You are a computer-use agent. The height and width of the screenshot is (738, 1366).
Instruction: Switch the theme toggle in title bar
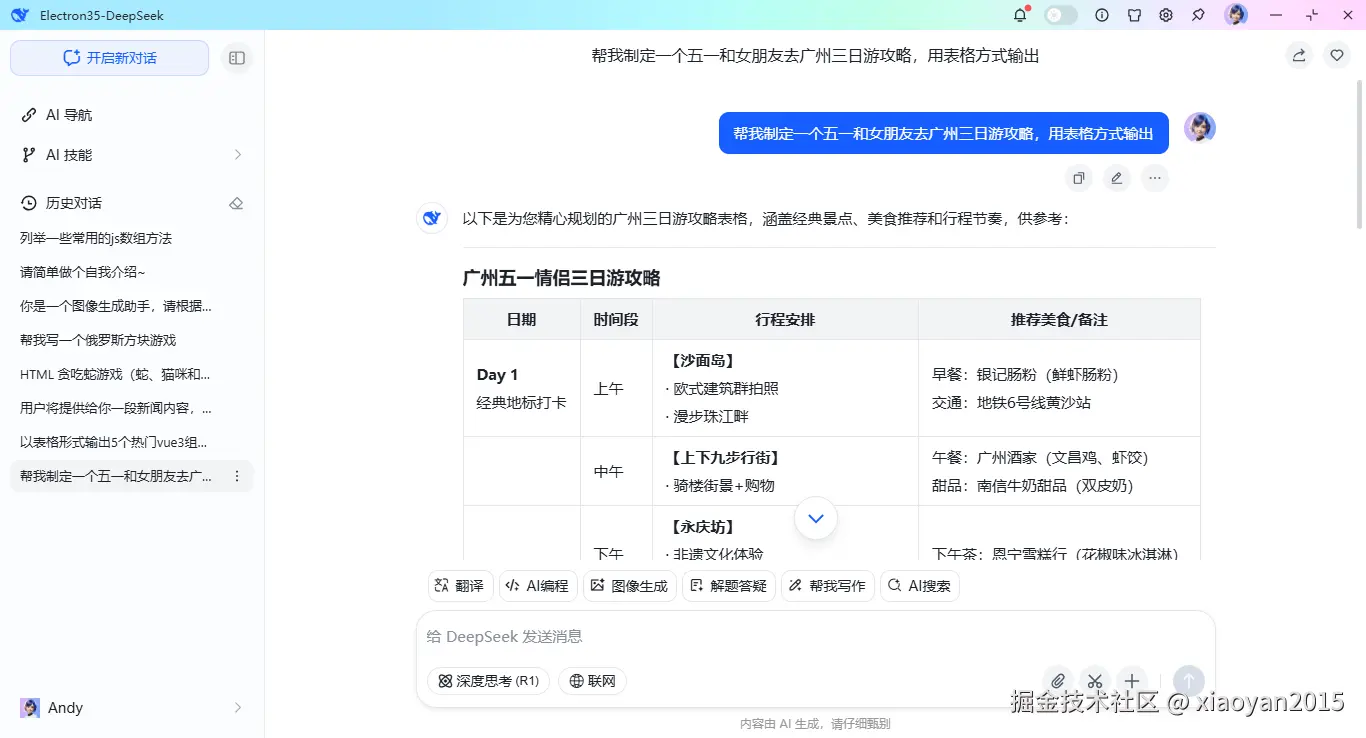[x=1060, y=14]
